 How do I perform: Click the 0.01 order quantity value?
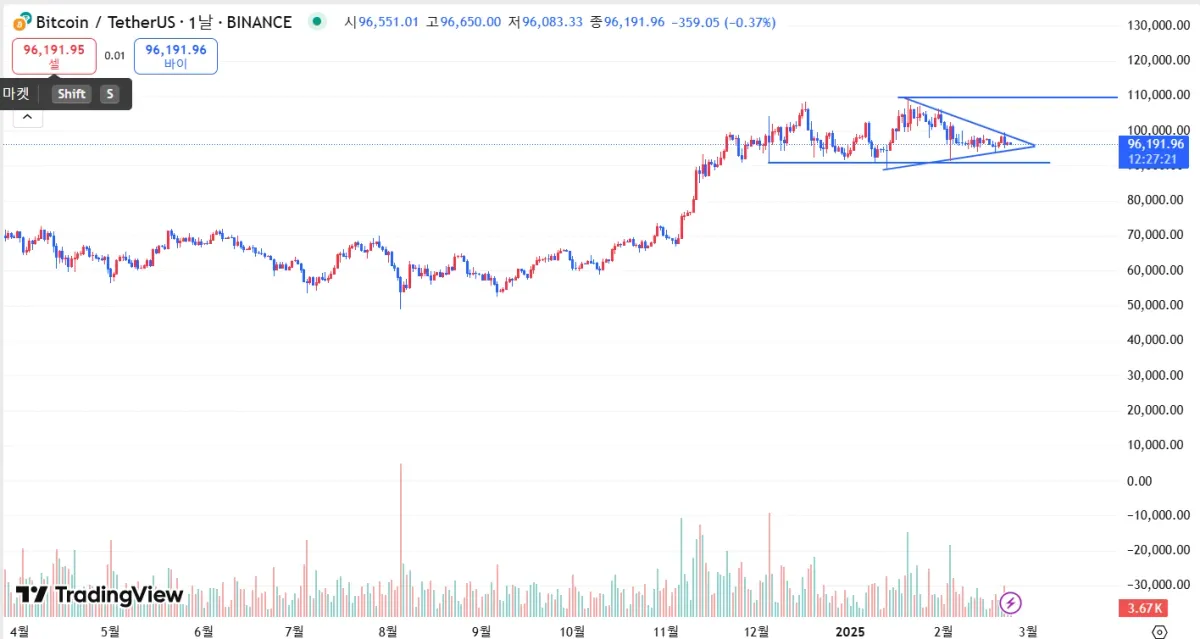tap(115, 56)
